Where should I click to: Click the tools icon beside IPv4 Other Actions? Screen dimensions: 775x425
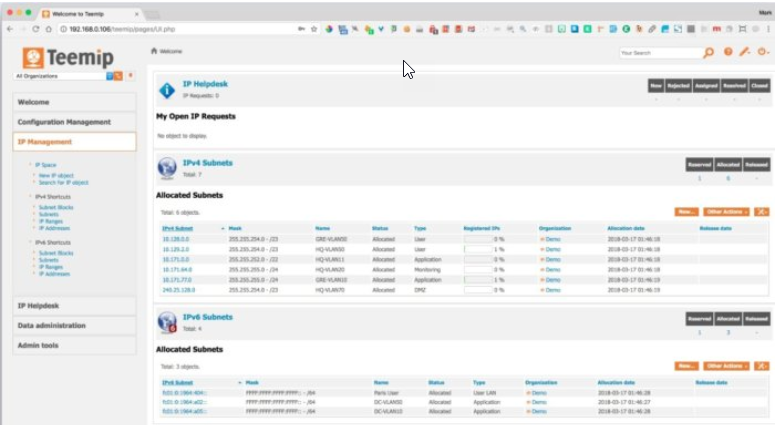[761, 212]
